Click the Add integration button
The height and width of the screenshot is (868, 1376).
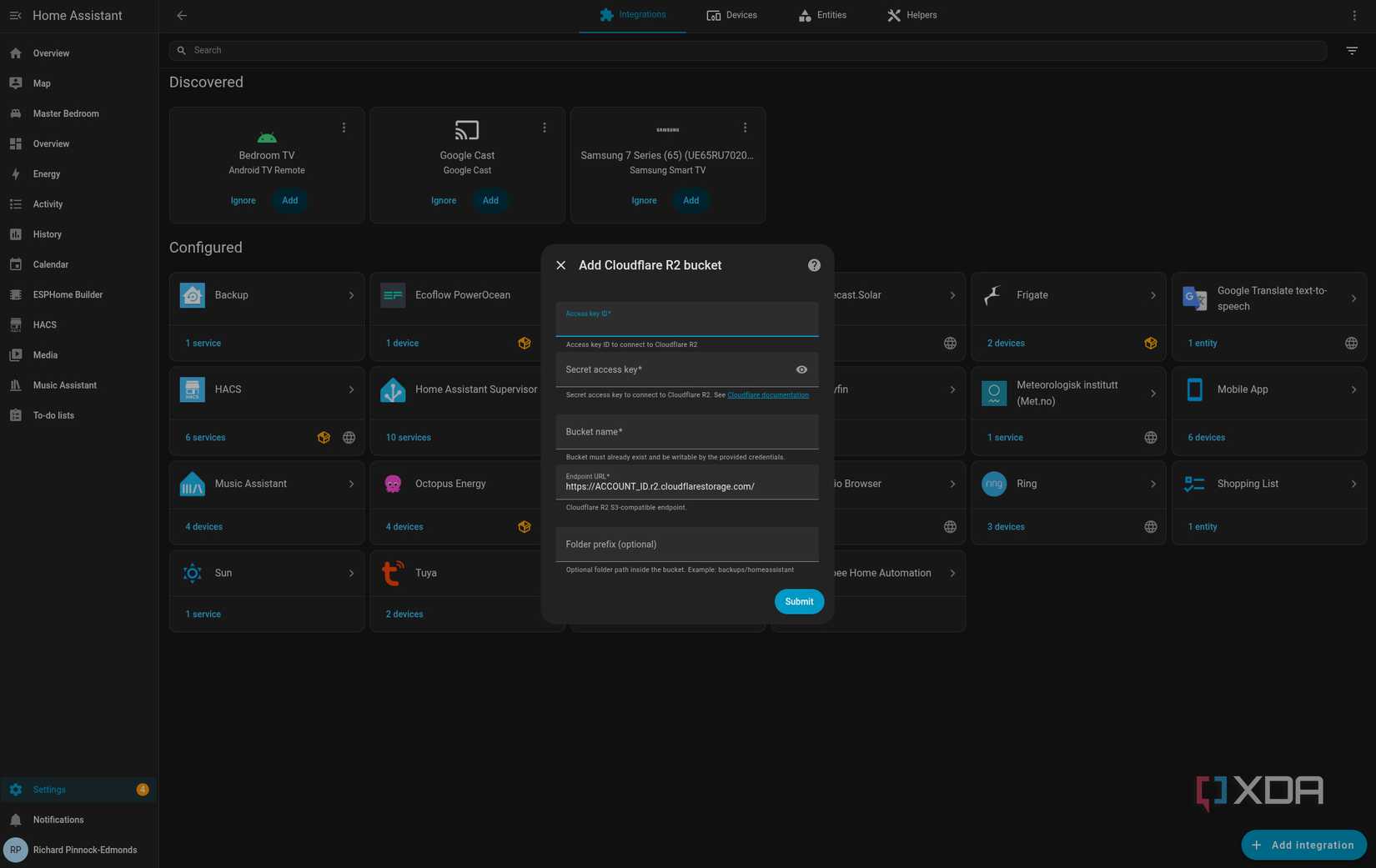1303,845
